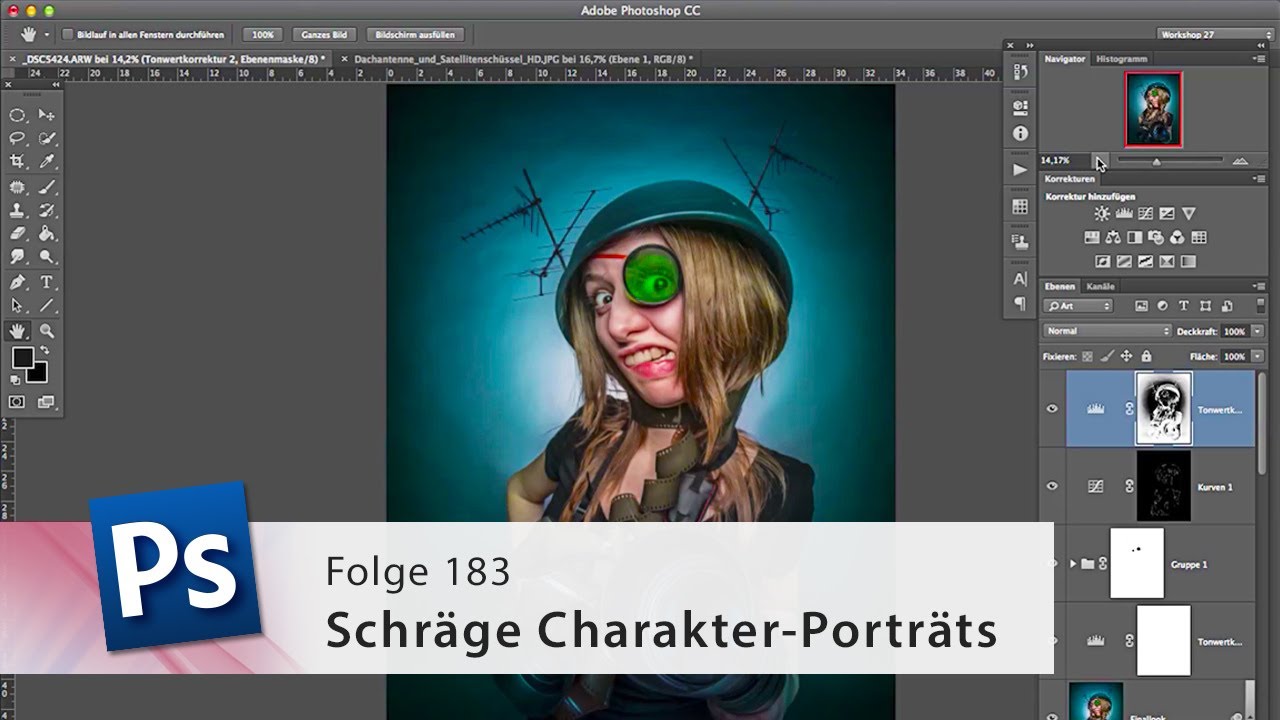This screenshot has width=1280, height=720.
Task: Add a Vibrance triangle adjustment
Action: (x=1189, y=214)
